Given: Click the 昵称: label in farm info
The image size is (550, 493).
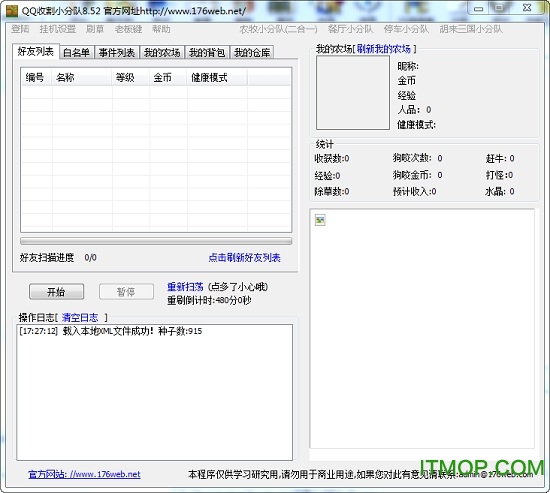Looking at the screenshot, I should [408, 66].
